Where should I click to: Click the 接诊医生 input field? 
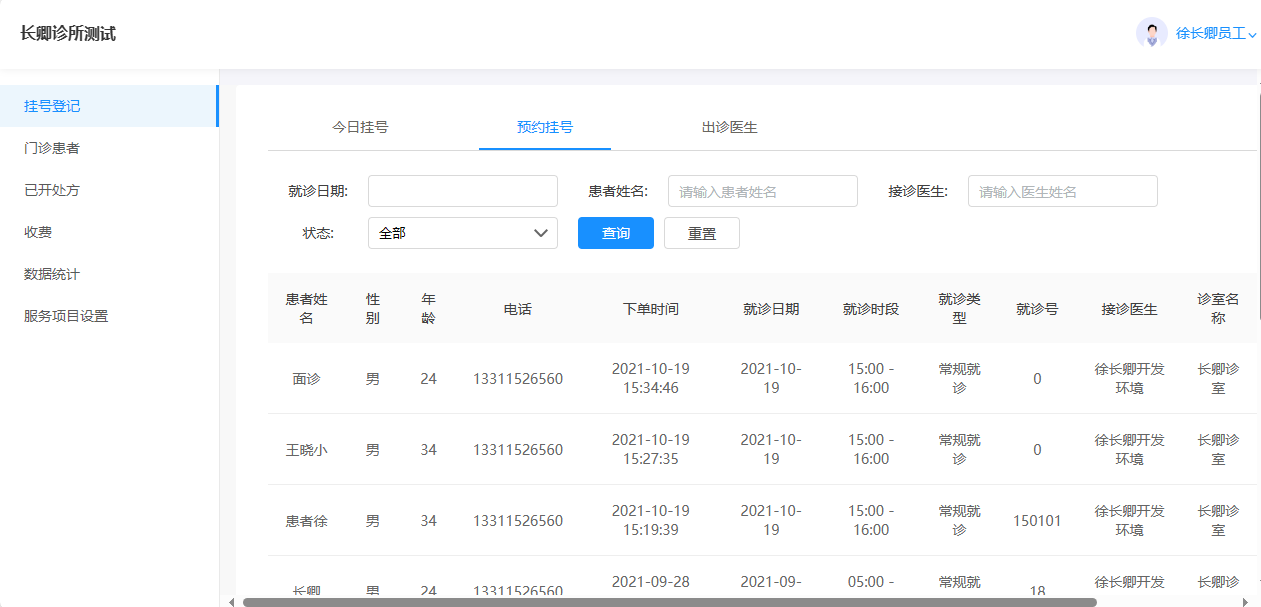pos(1063,191)
